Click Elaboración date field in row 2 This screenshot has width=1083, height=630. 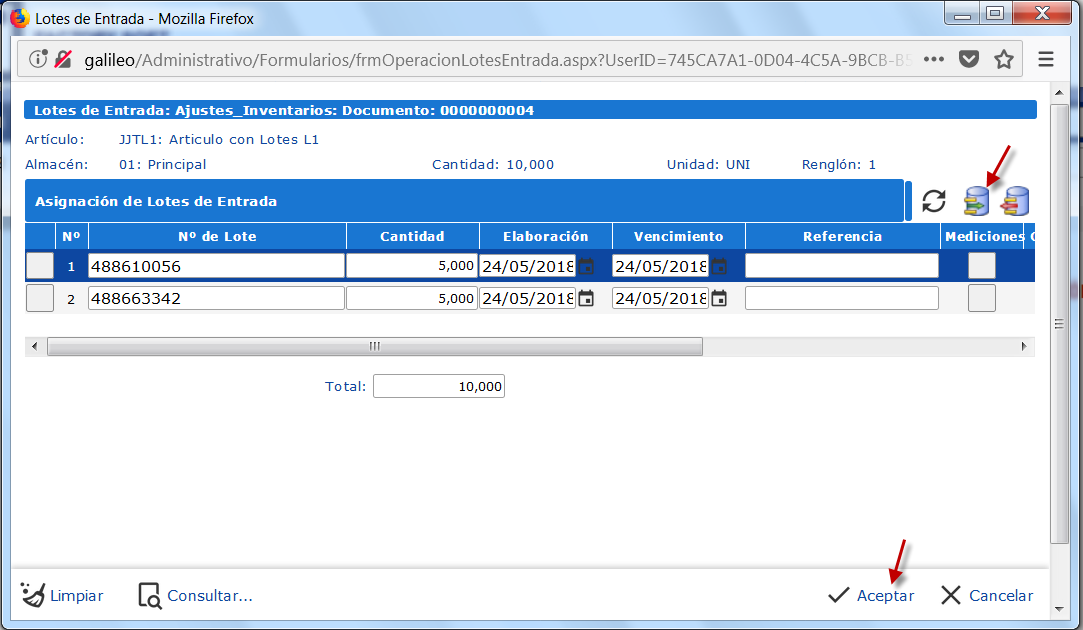[528, 298]
